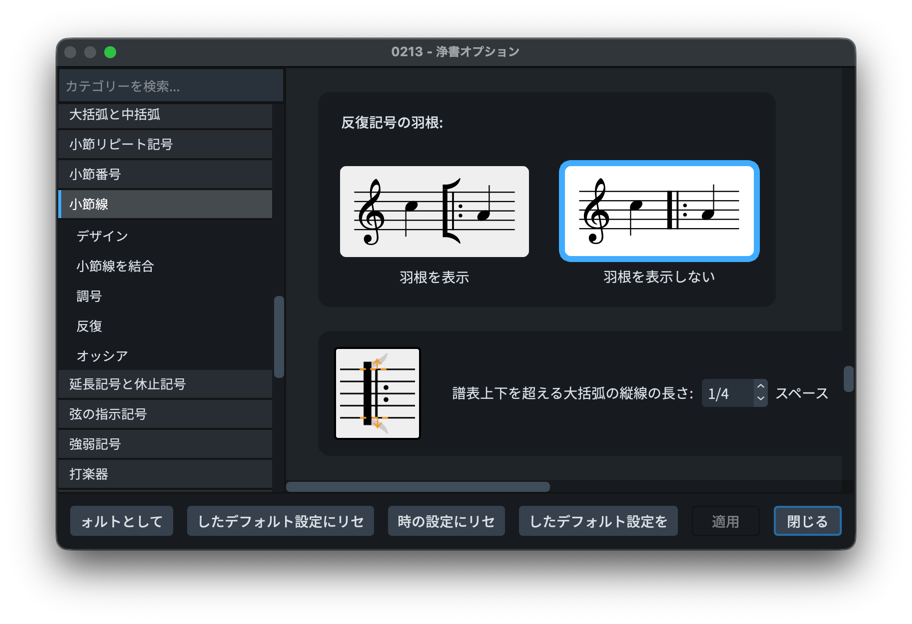The image size is (912, 624).
Task: Select the 小節番号 category
Action: click(x=165, y=175)
